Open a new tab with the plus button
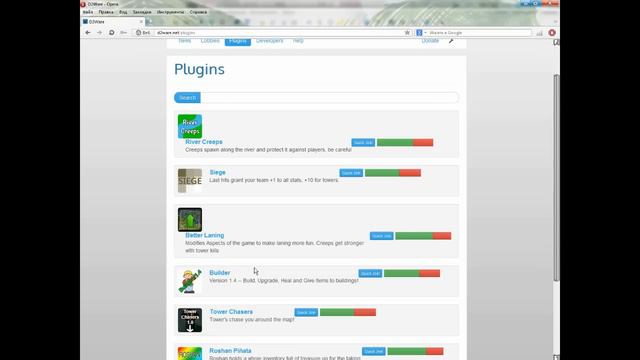This screenshot has width=640, height=360. coord(149,22)
